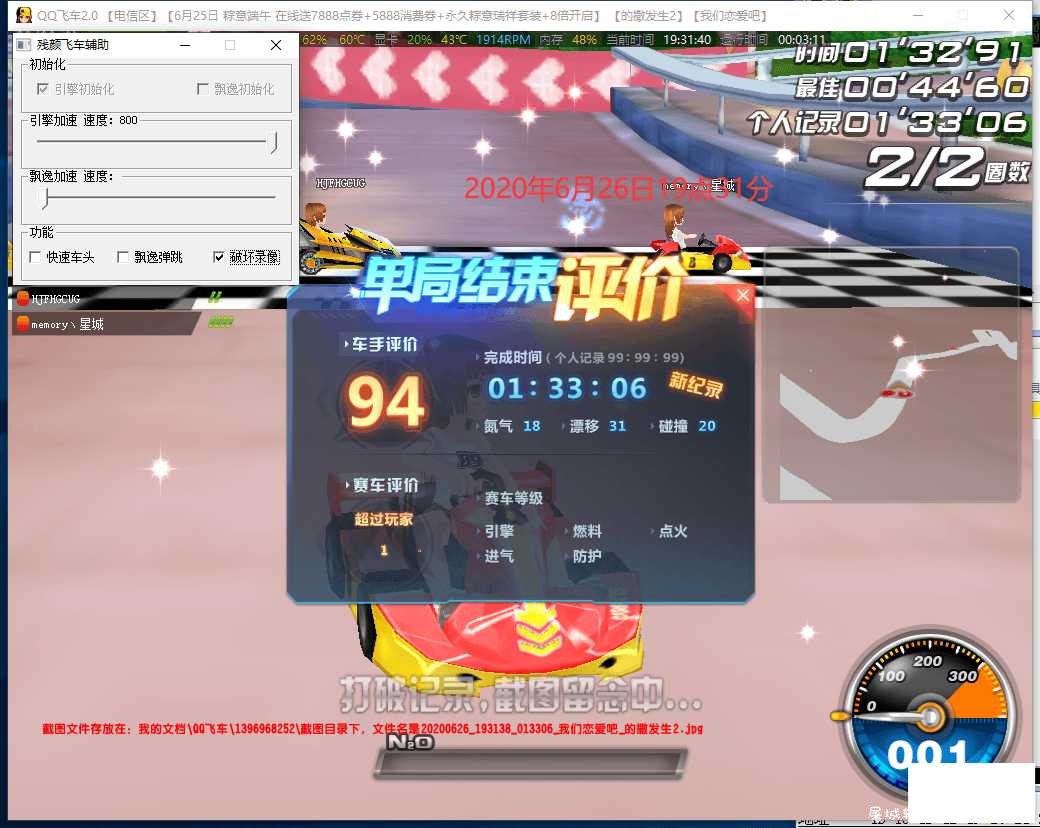Screen dimensions: 1040x828
Task: Click the 碰撞 20 stat
Action: click(x=686, y=426)
